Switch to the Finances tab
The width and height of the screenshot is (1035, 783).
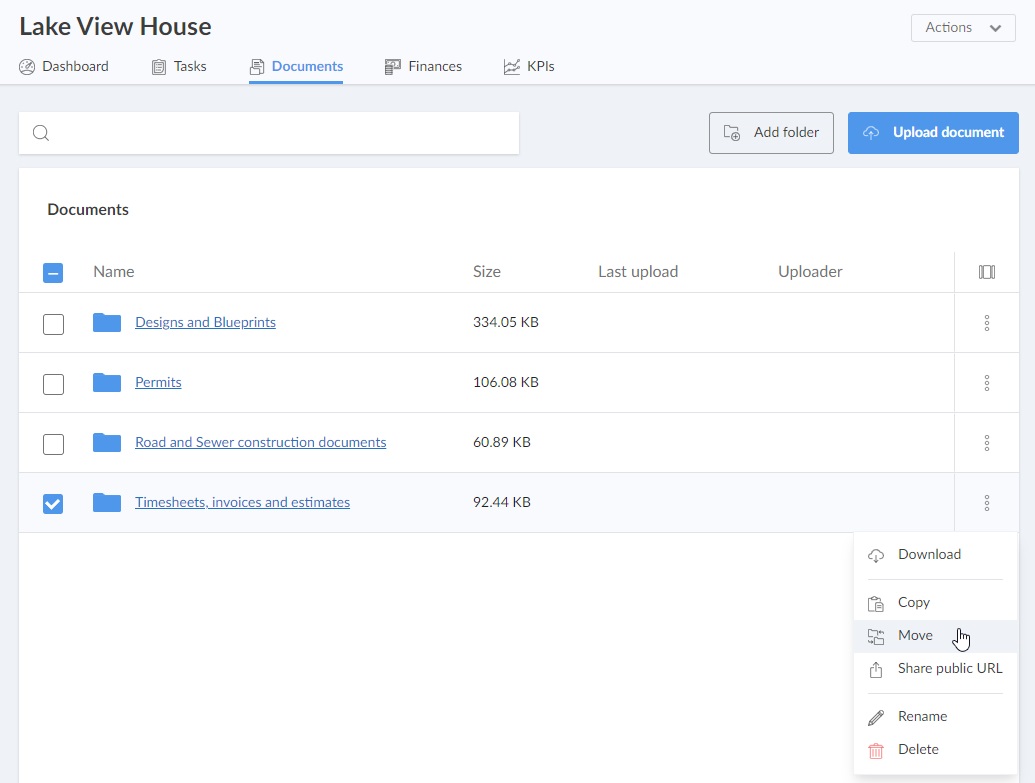tap(424, 67)
